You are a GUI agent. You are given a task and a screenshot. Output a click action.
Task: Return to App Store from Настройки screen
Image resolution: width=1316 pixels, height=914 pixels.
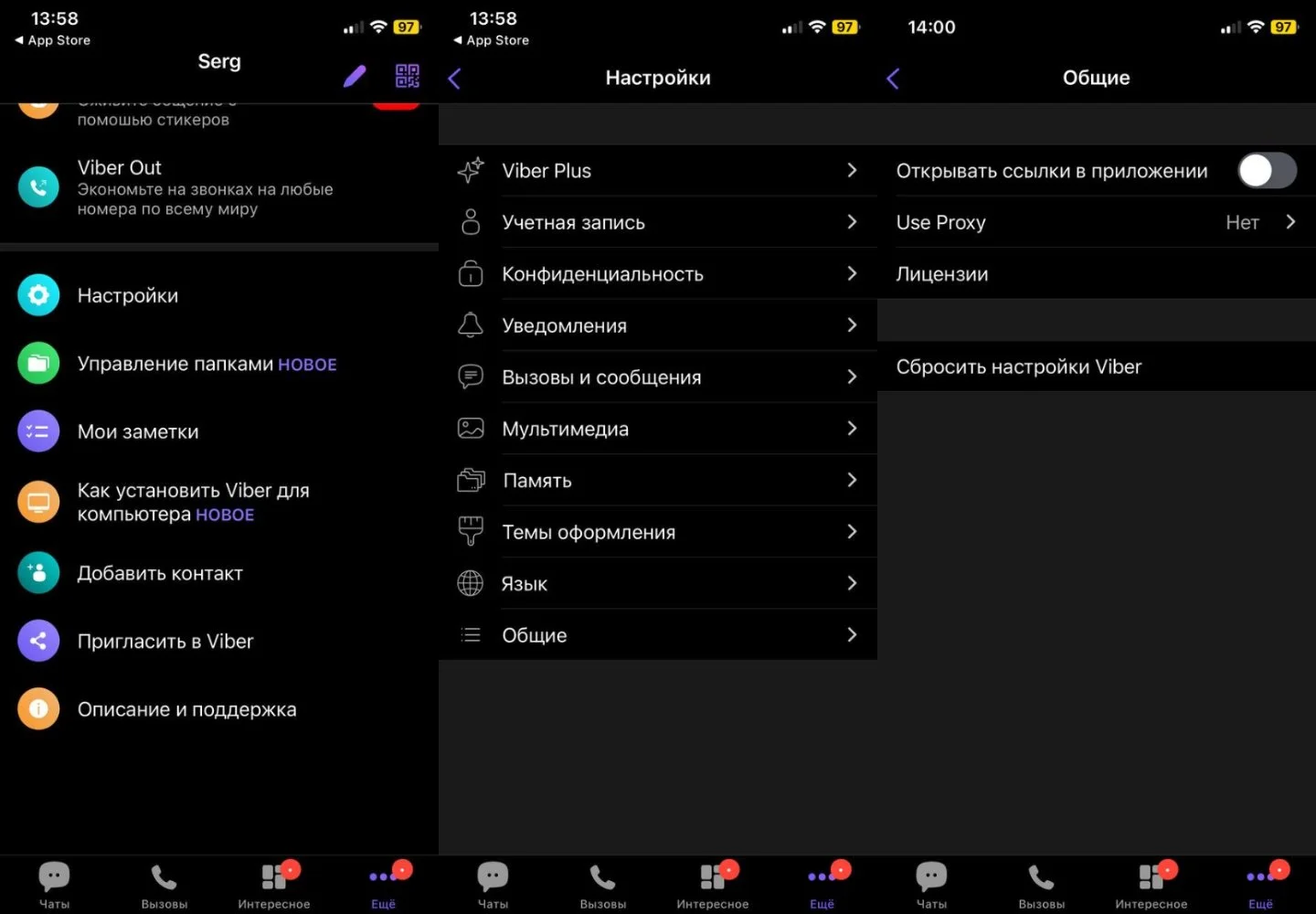pos(491,40)
